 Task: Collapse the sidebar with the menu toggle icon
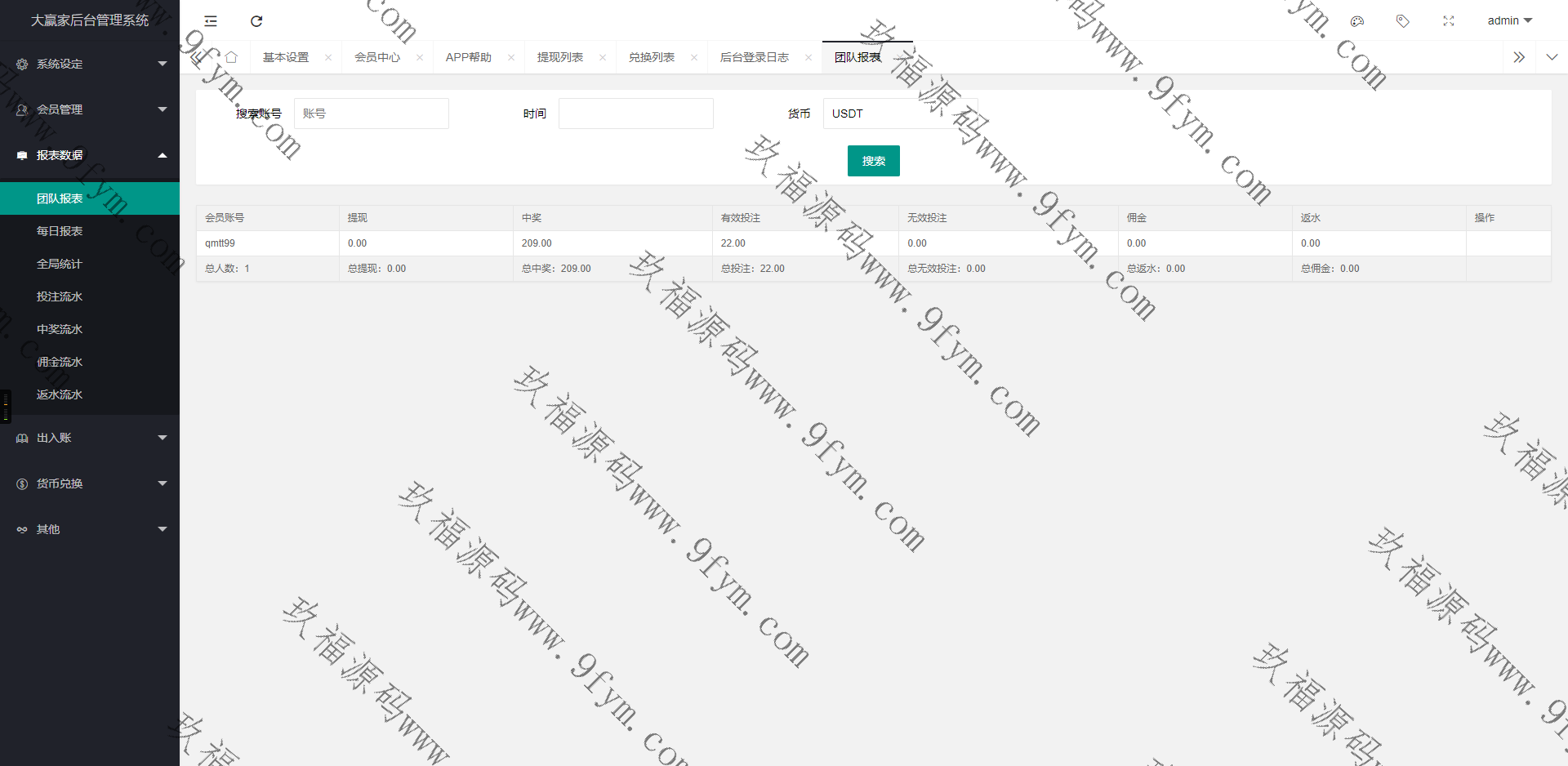[211, 21]
